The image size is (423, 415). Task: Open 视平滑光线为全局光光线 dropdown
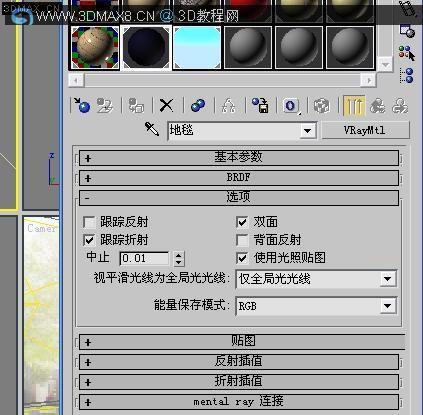coord(388,279)
